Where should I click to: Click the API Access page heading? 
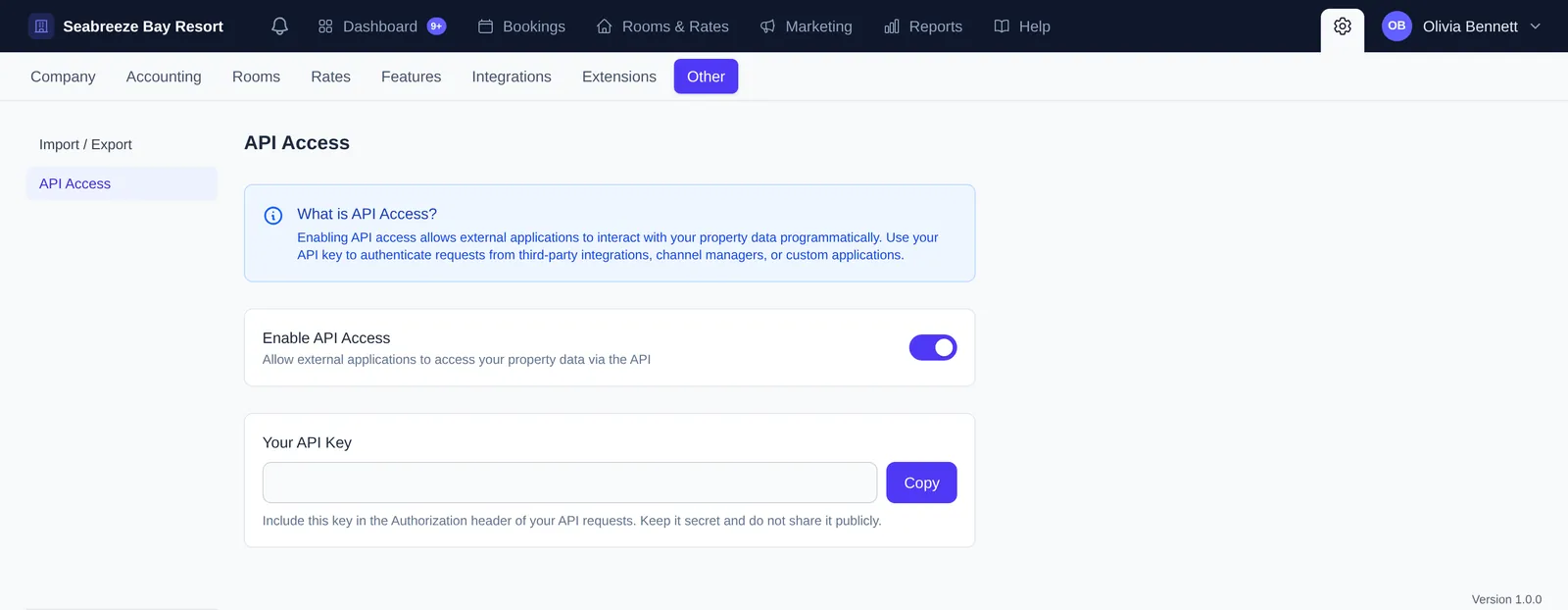(x=297, y=143)
